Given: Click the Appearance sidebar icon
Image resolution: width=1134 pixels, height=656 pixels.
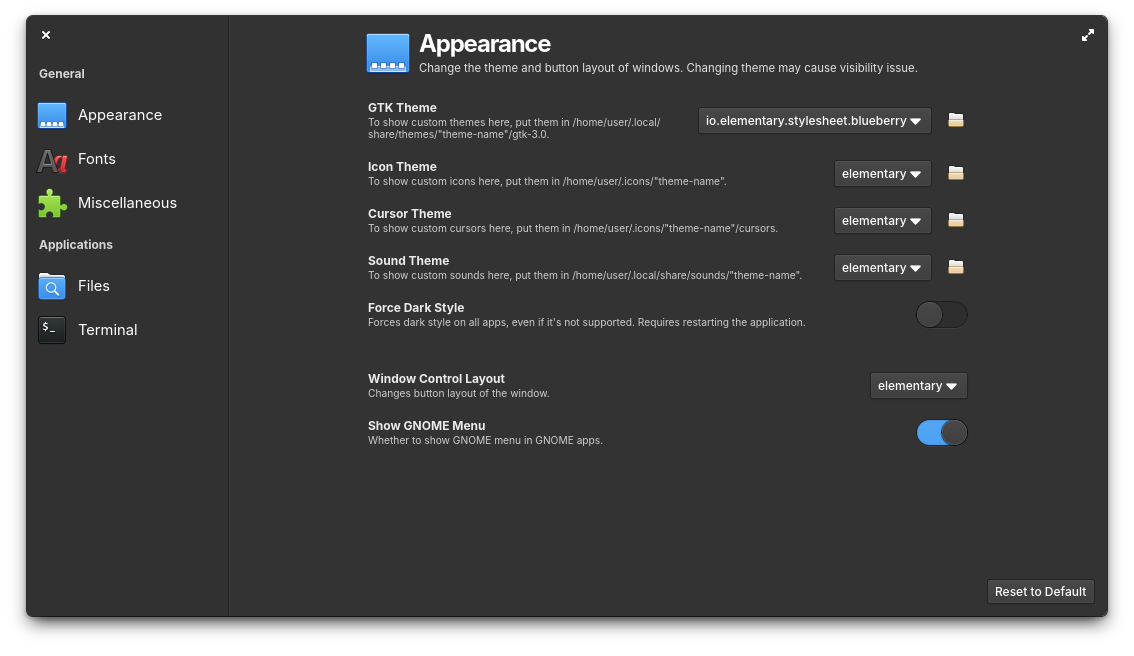Looking at the screenshot, I should point(52,115).
